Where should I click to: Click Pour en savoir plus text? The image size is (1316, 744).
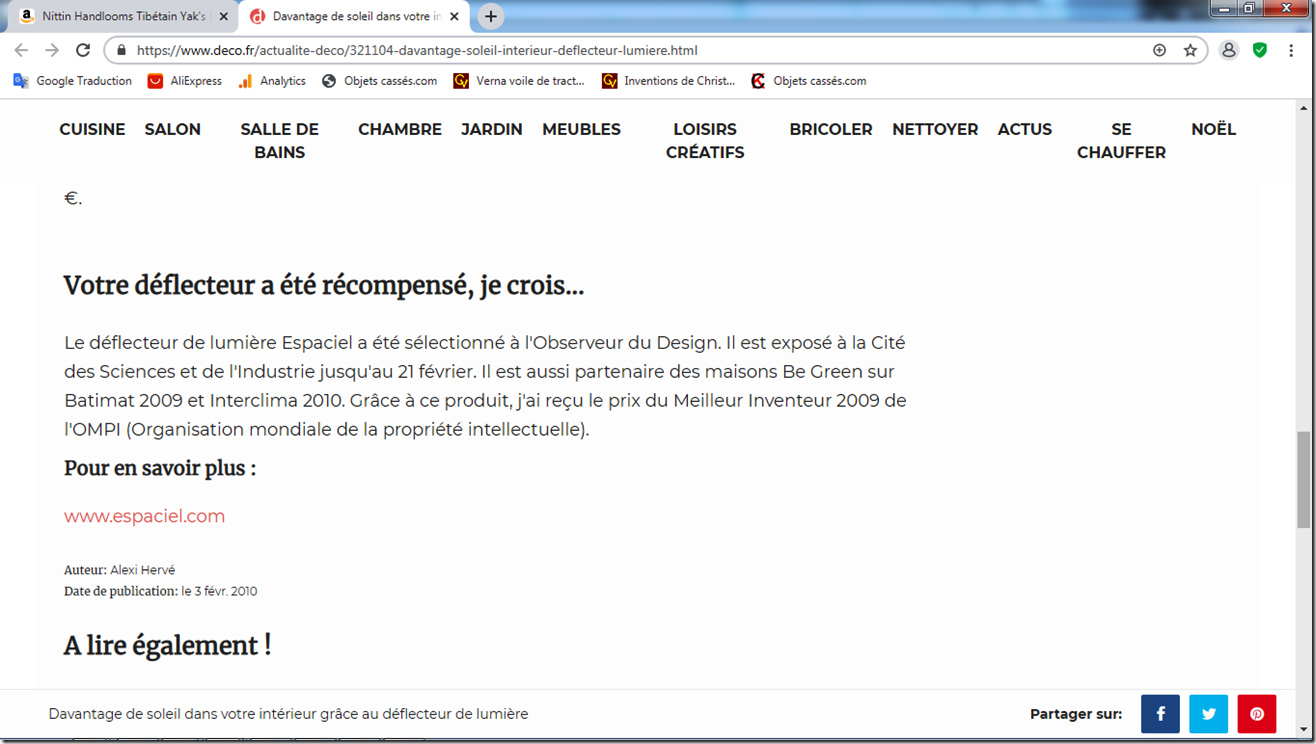tap(160, 468)
